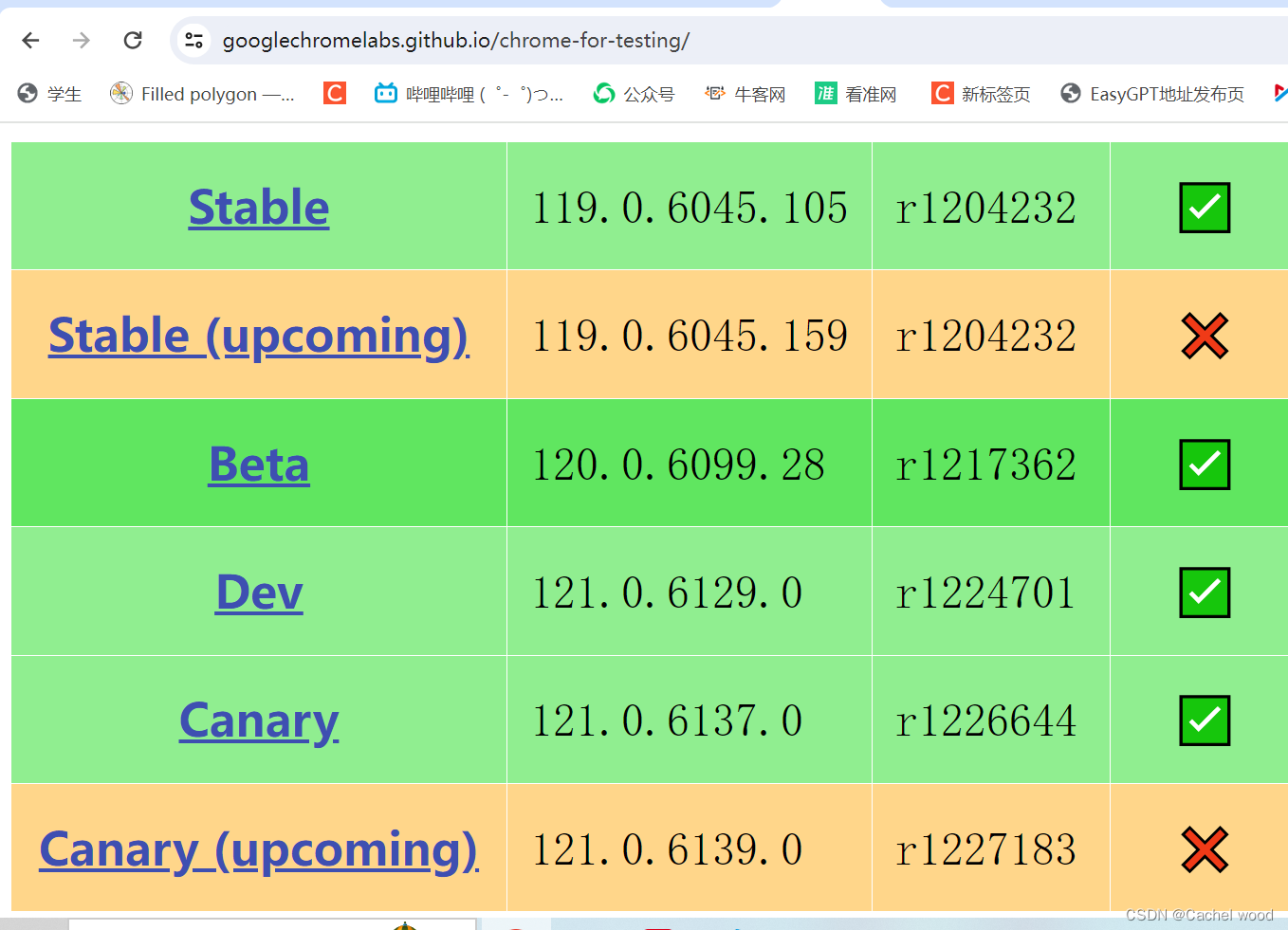Screen dimensions: 1288x930
Task: Click the orange C bookmark icon without label
Action: 335,93
